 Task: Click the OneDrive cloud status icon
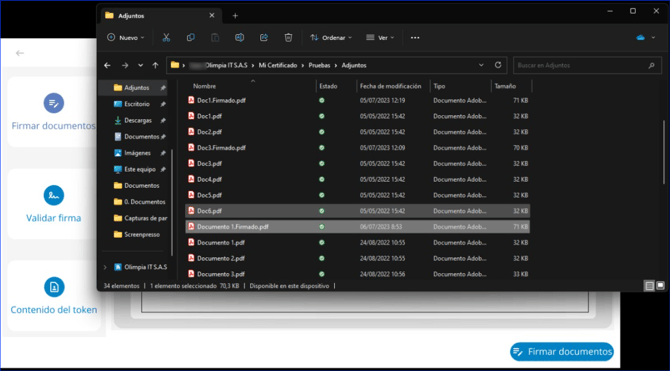[640, 38]
